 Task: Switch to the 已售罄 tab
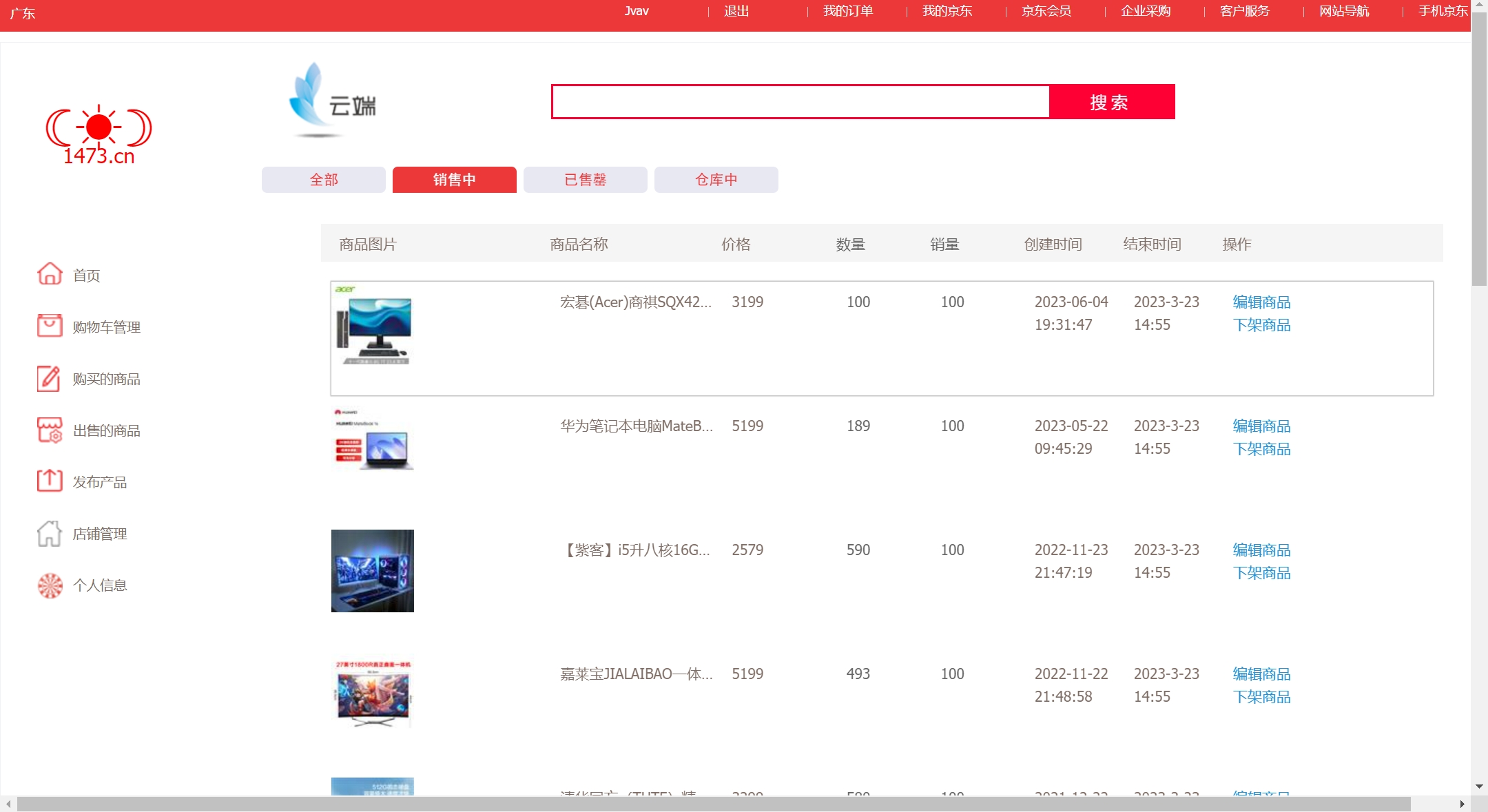click(x=586, y=180)
